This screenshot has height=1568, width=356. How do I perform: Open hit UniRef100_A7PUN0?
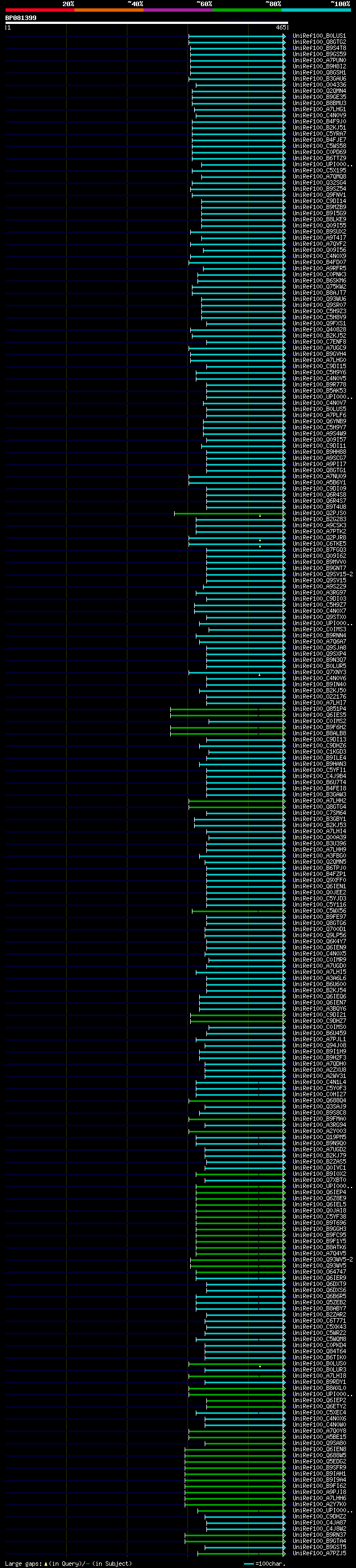point(319,60)
